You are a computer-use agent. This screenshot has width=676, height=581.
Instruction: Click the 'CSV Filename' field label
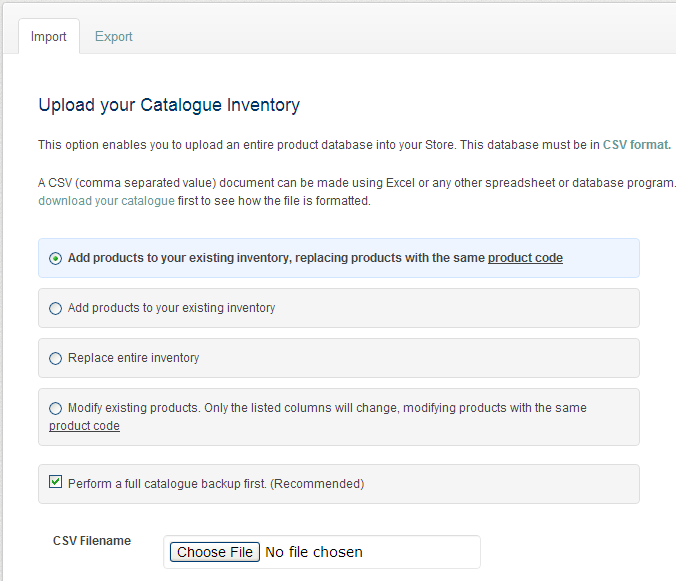pos(92,540)
